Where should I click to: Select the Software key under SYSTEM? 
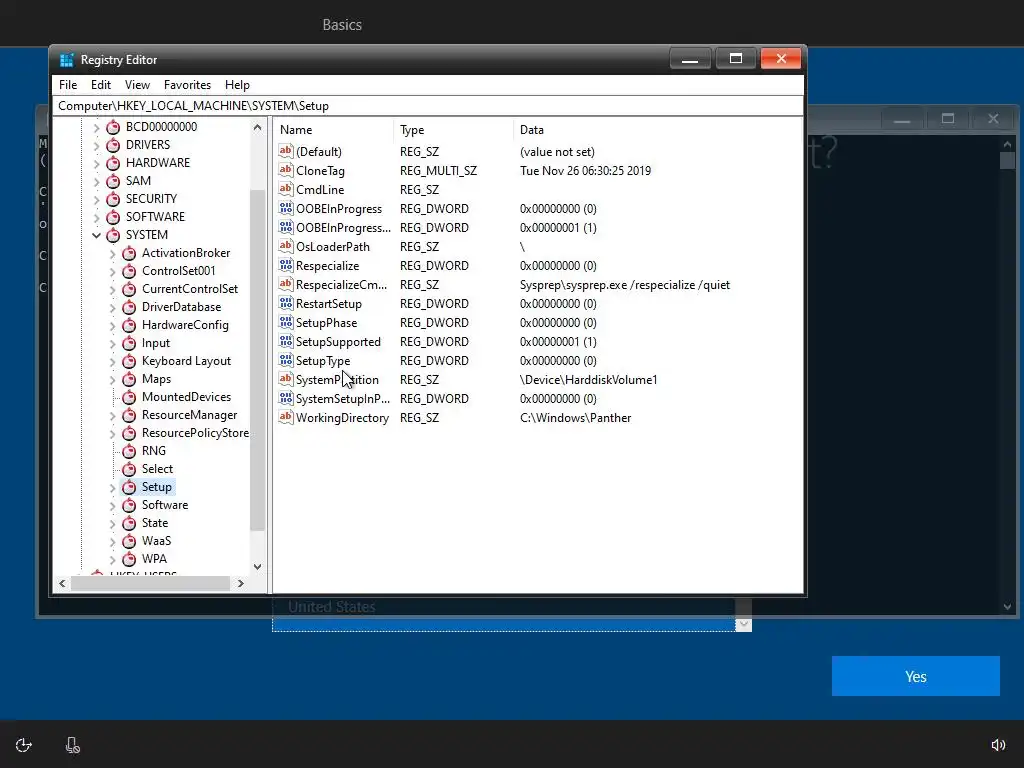click(x=165, y=505)
